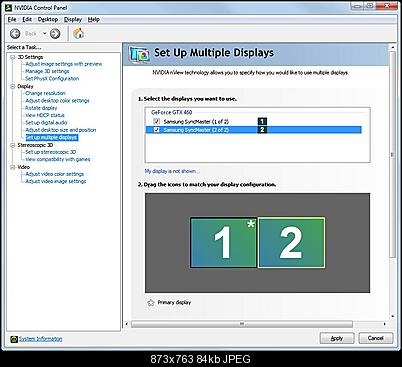
Task: Open the Edit menu
Action: (27, 19)
